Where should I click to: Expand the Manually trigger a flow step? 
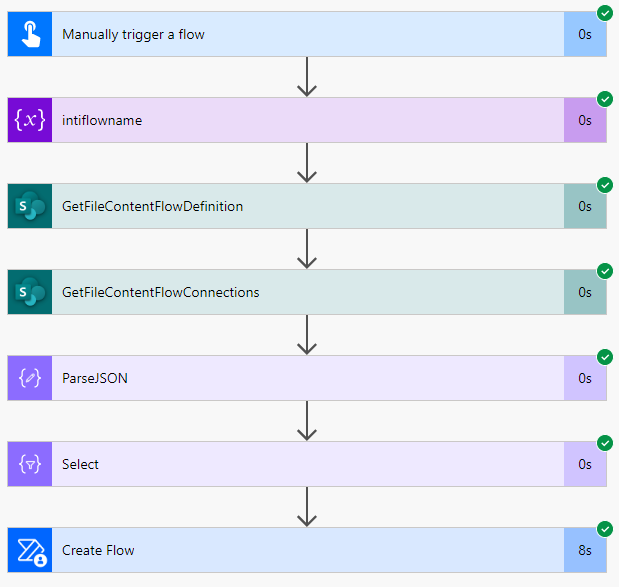[x=300, y=34]
